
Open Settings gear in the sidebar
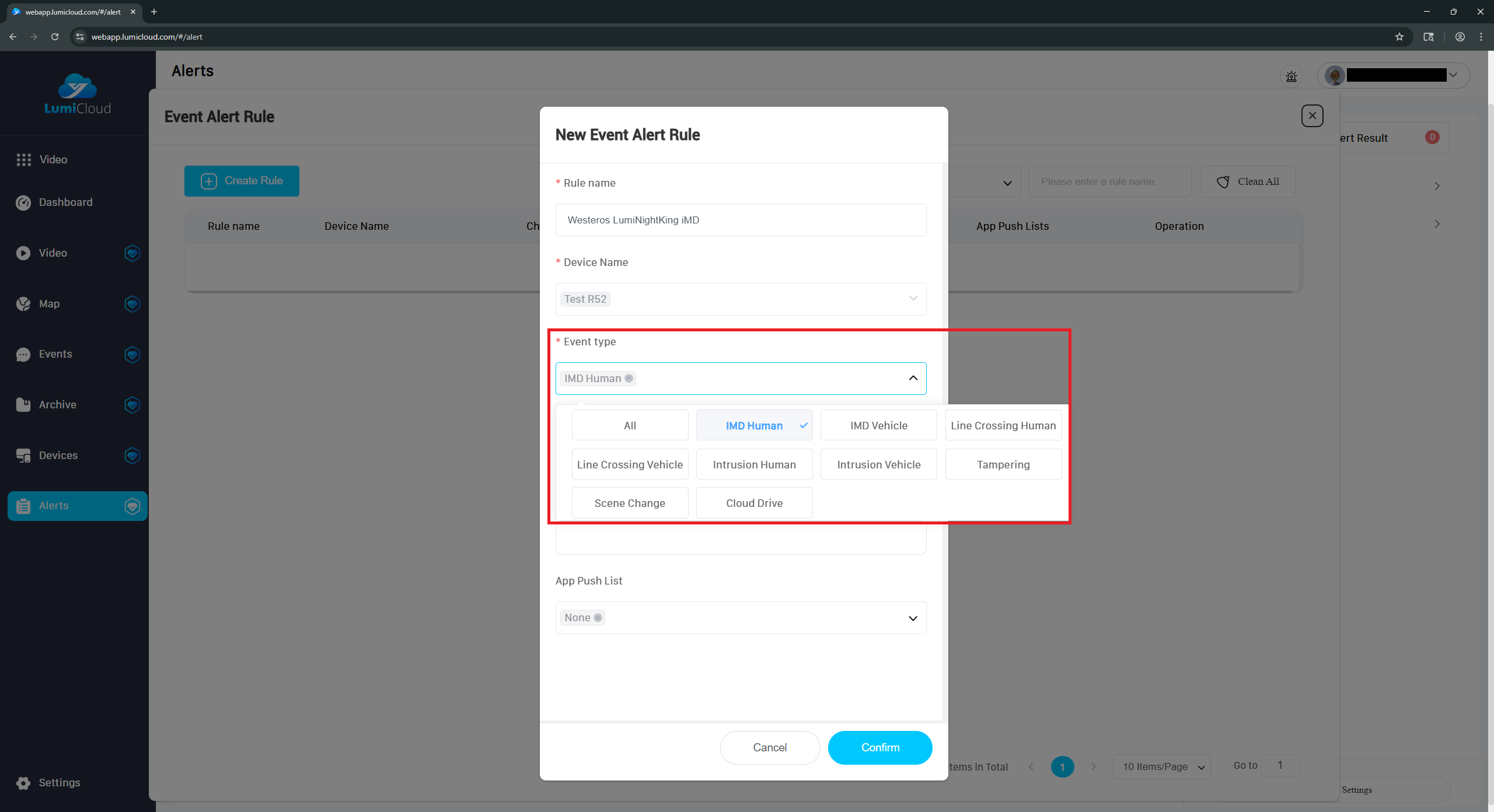point(23,783)
